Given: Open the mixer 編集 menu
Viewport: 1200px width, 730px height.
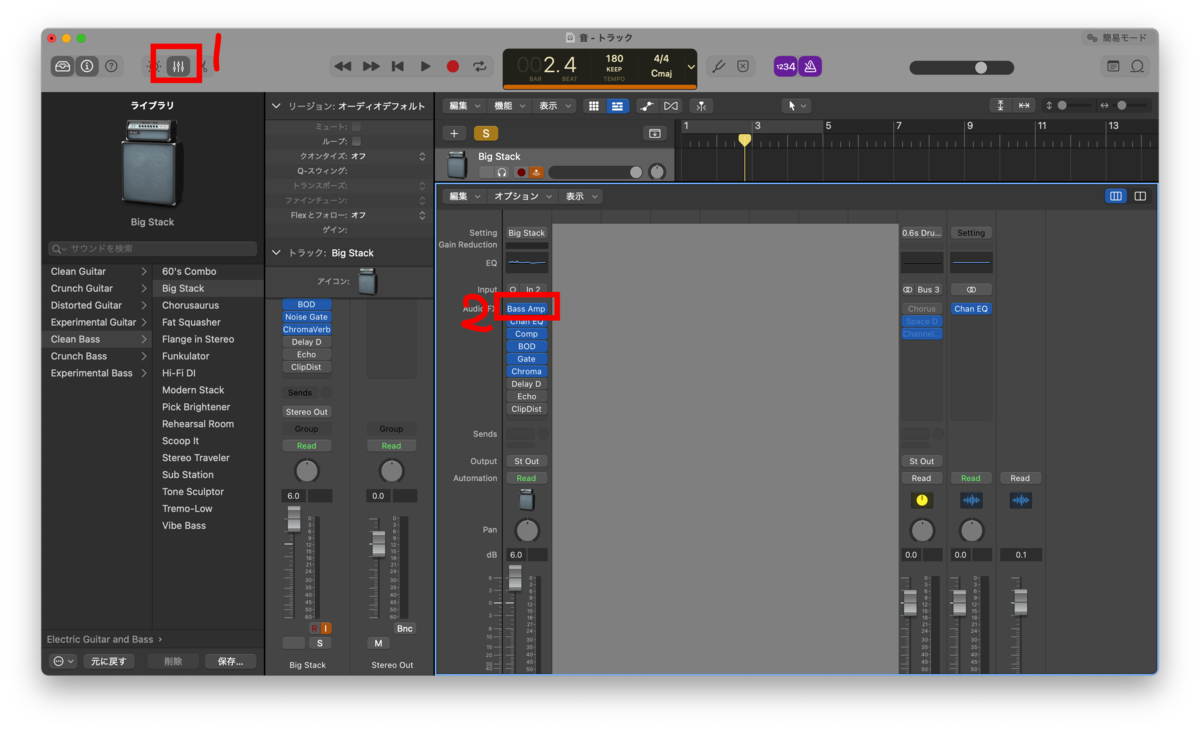Looking at the screenshot, I should click(x=463, y=196).
